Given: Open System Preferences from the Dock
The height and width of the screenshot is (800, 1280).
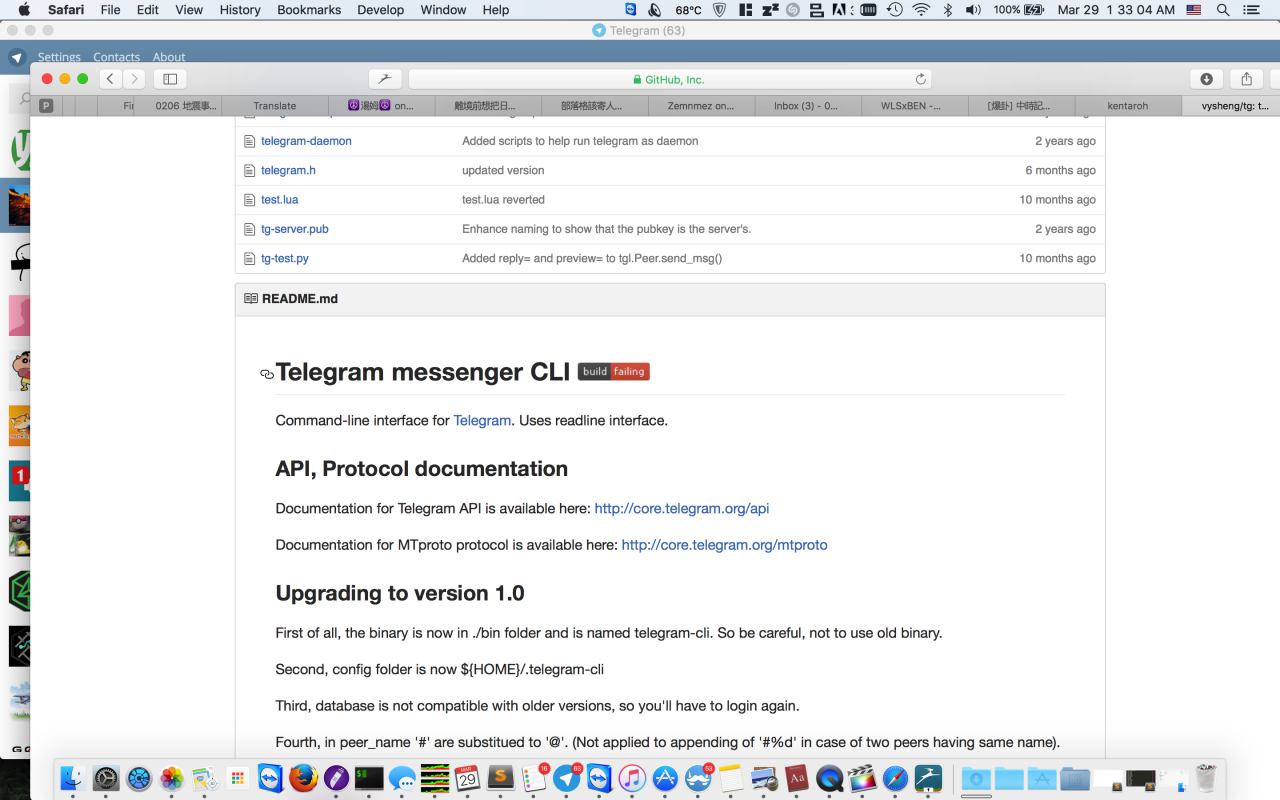Looking at the screenshot, I should 106,778.
